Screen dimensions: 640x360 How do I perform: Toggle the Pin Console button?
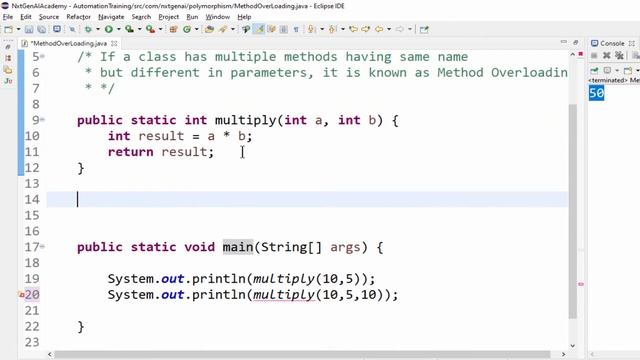click(x=594, y=70)
